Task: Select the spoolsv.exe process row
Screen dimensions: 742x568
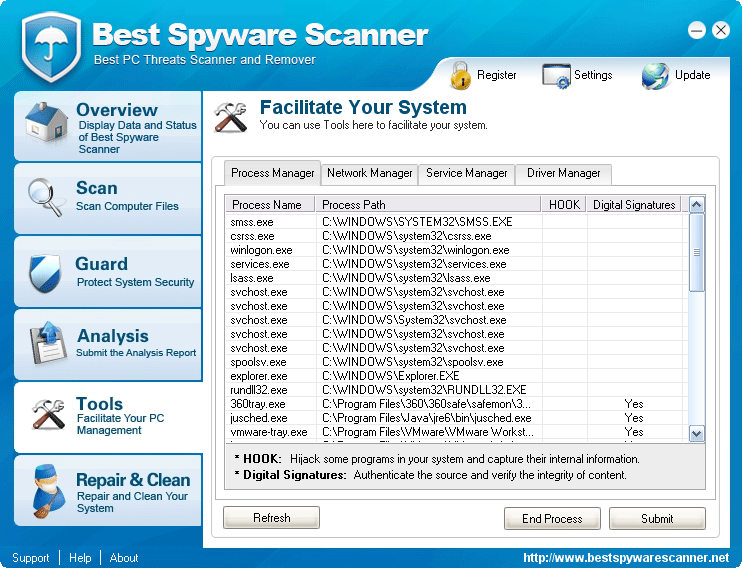Action: (456, 362)
